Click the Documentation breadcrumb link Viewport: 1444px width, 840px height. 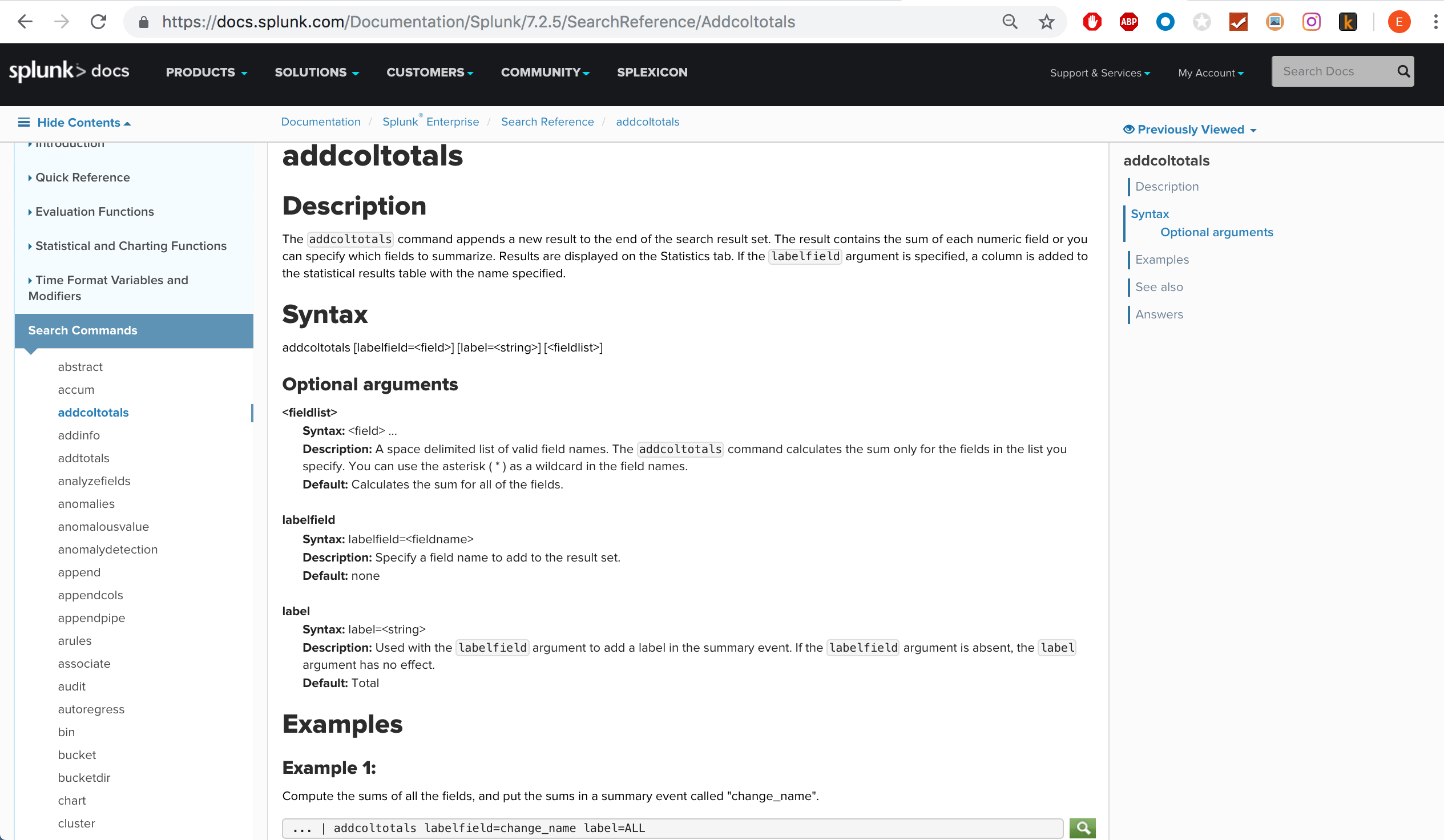pos(321,122)
